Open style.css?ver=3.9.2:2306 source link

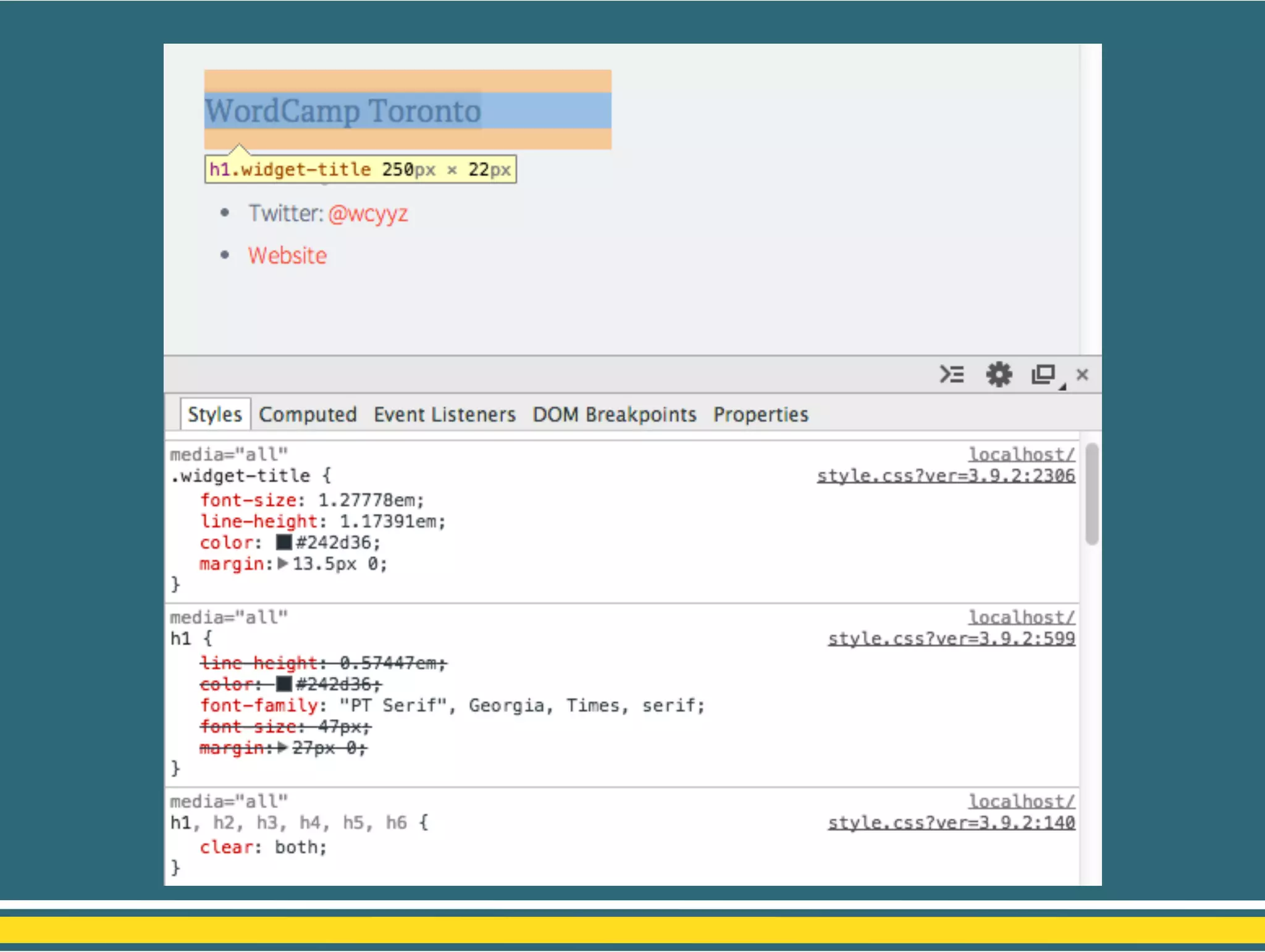click(946, 476)
